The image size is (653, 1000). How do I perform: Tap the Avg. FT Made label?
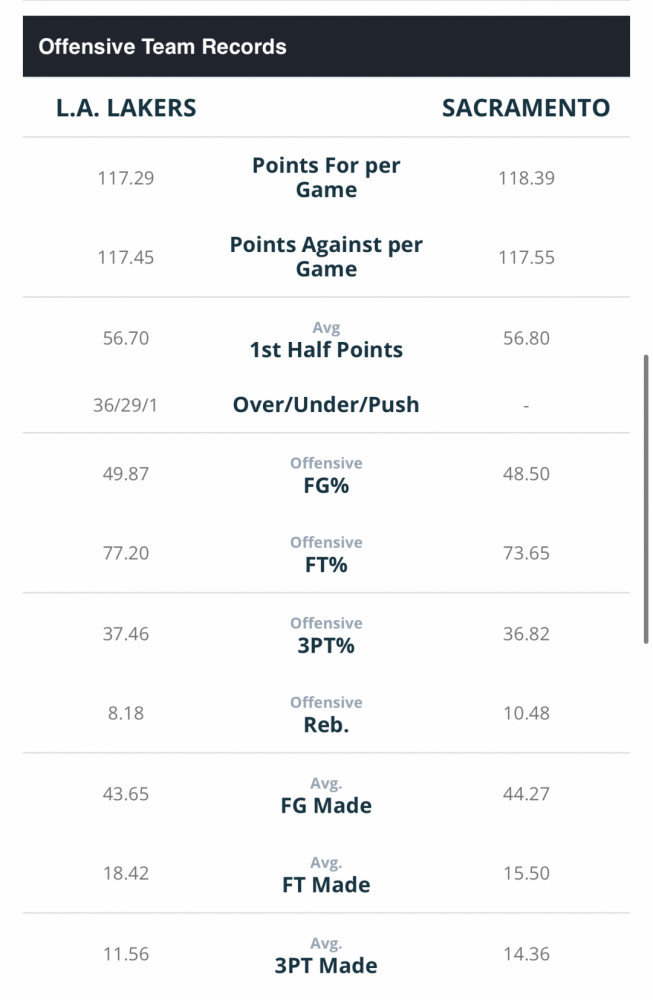(x=326, y=885)
